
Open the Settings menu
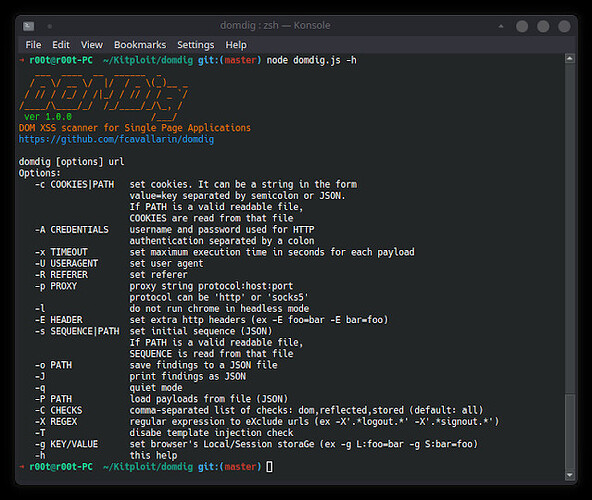click(196, 45)
